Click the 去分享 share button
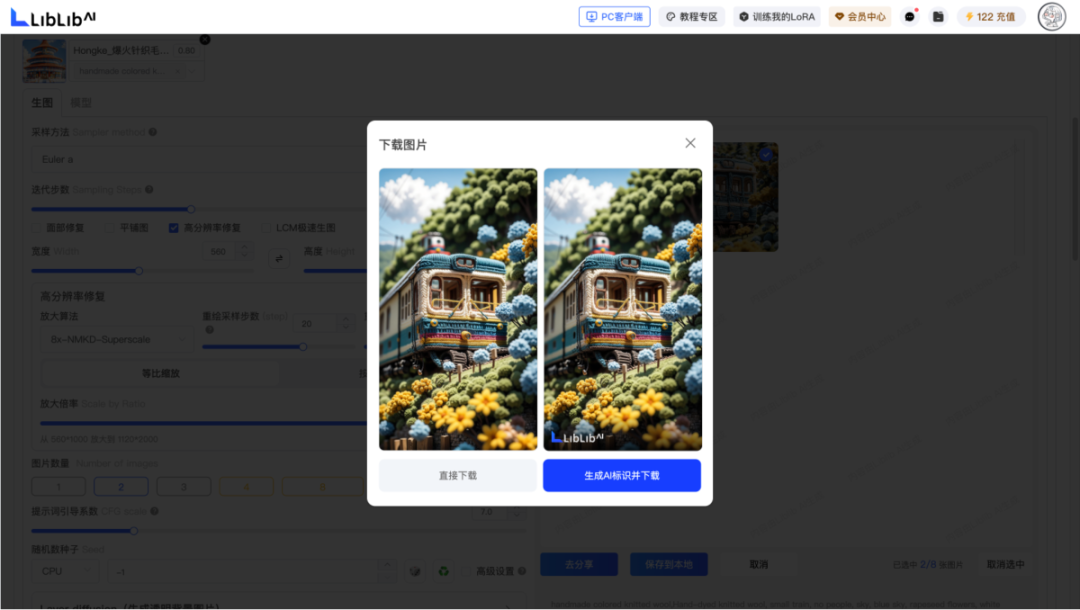The width and height of the screenshot is (1080, 610). pos(579,565)
